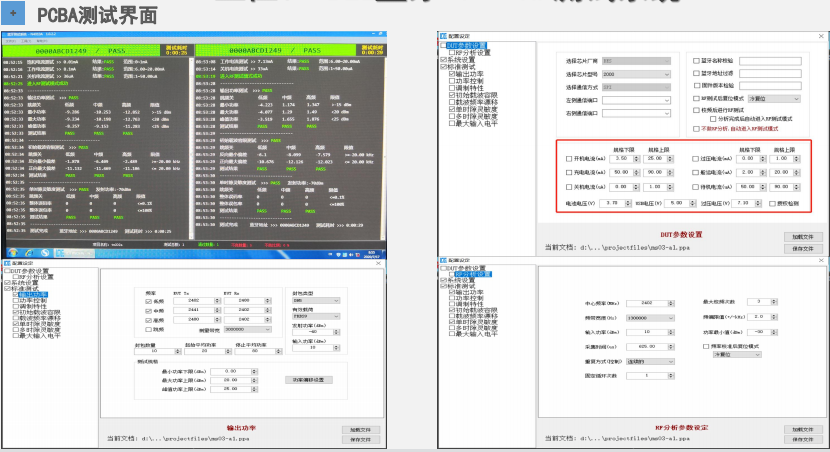Open 右侧通信端口 dropdown
This screenshot has height=452, width=830.
click(636, 113)
